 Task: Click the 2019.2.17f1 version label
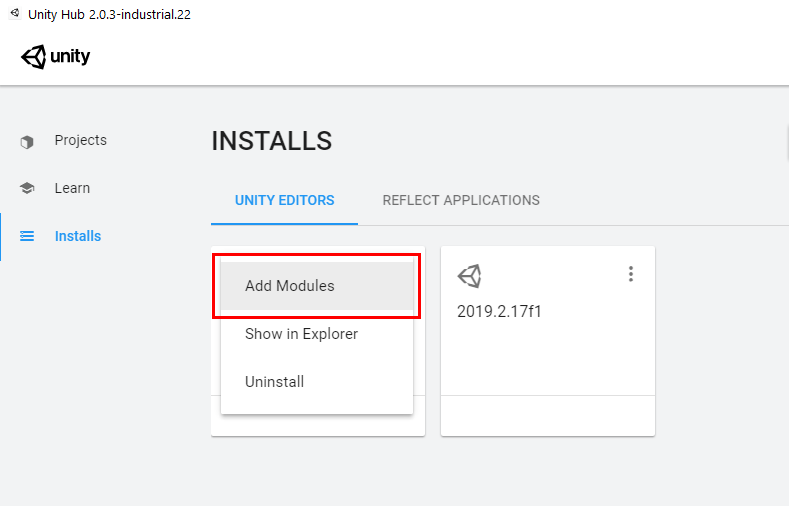pos(499,311)
